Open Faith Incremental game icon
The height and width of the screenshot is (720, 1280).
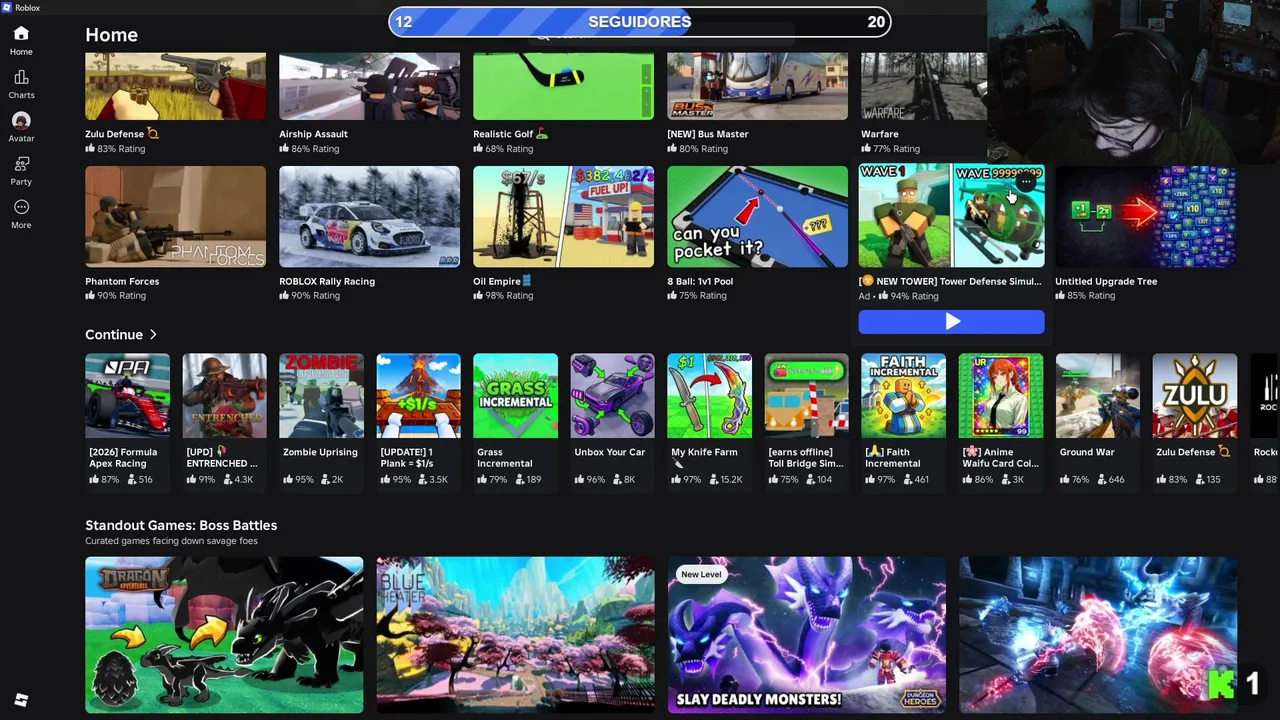tap(903, 395)
